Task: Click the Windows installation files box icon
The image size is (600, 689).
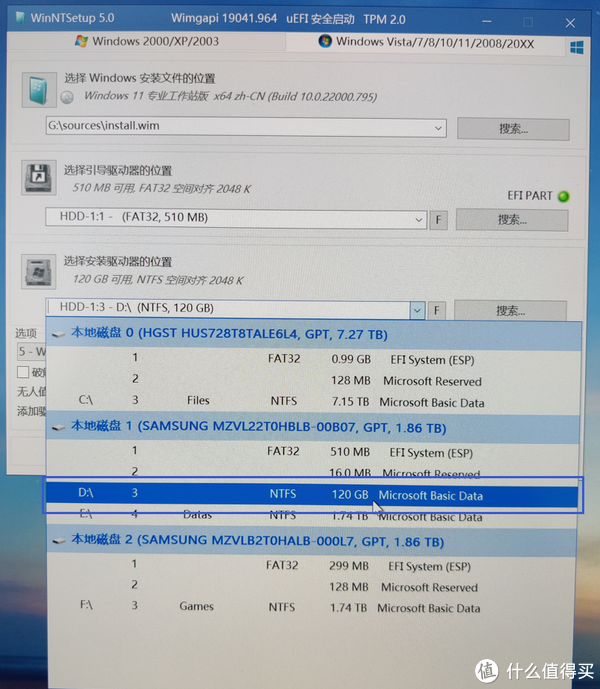Action: 39,90
